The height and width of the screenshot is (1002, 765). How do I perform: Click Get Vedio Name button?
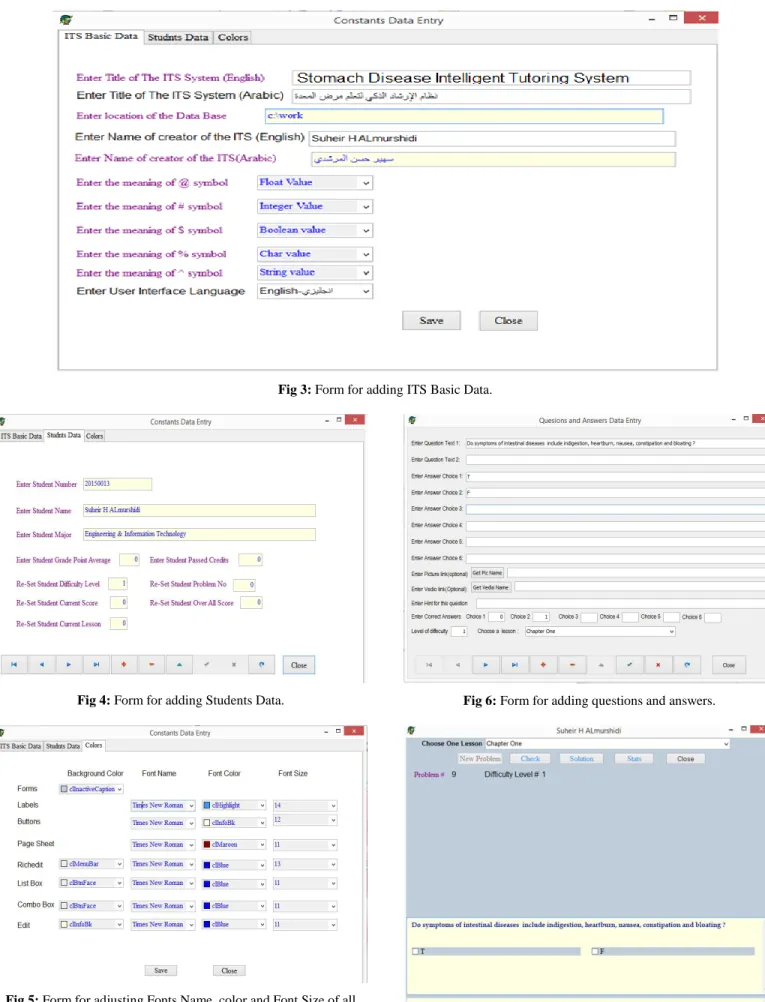click(x=491, y=587)
